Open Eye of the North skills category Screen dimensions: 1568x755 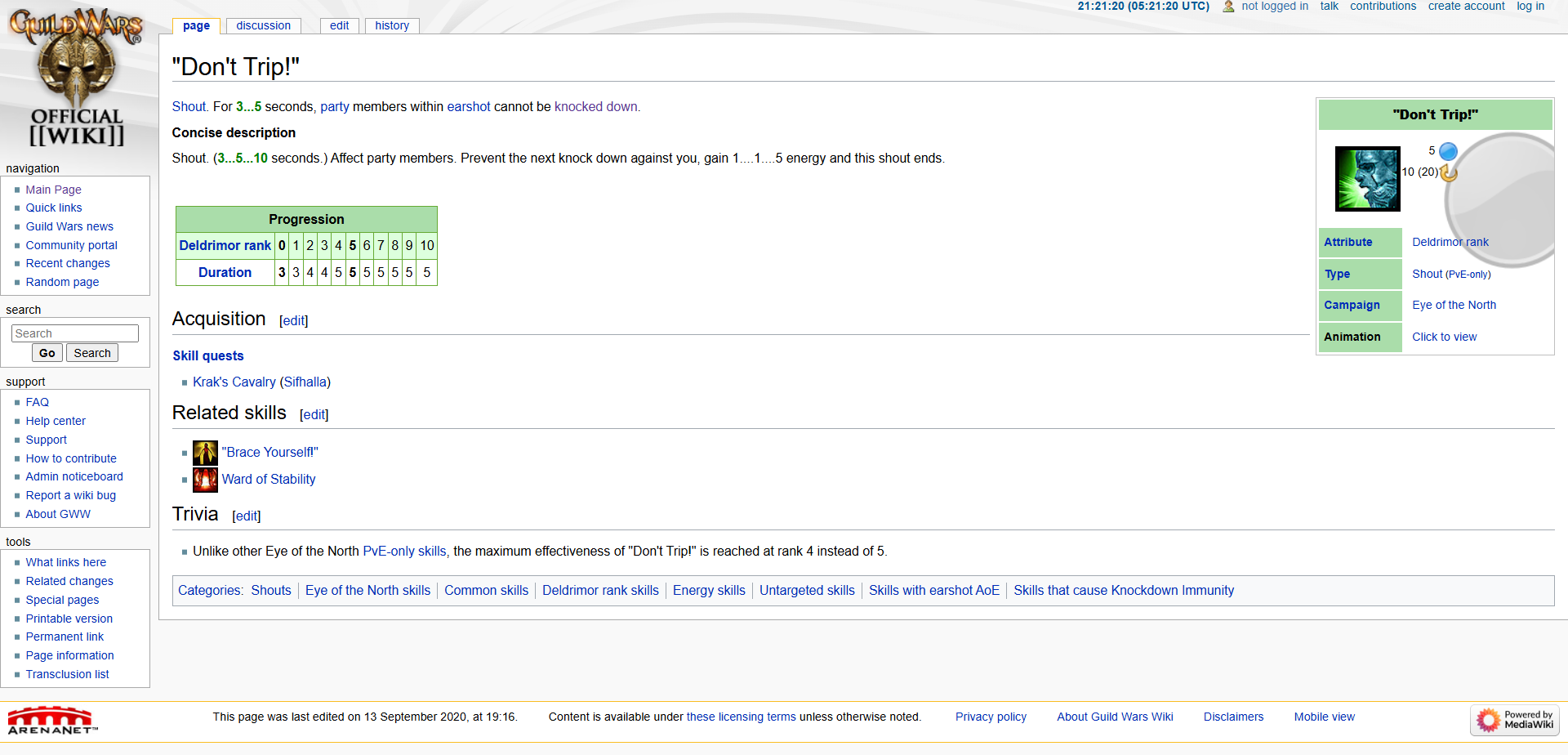point(367,590)
